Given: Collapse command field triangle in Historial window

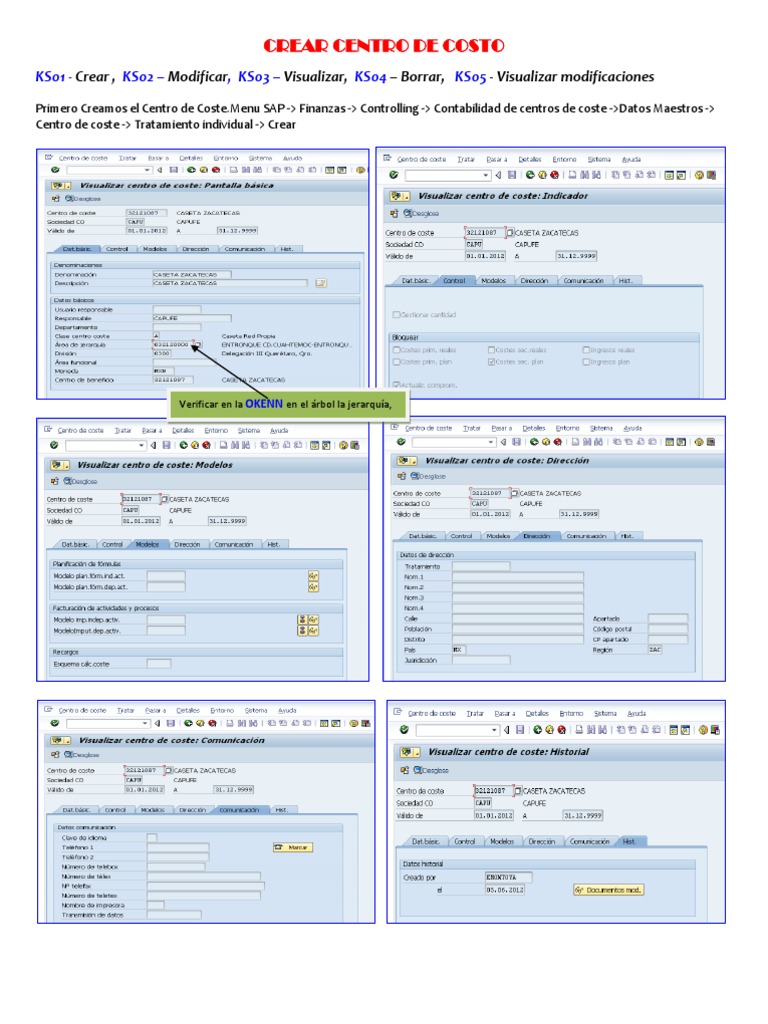Looking at the screenshot, I should pyautogui.click(x=506, y=729).
